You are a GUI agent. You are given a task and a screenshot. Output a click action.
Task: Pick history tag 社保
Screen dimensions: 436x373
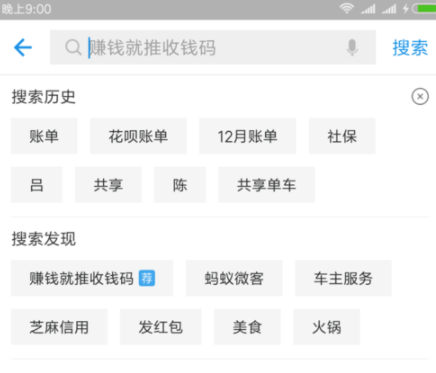[342, 136]
